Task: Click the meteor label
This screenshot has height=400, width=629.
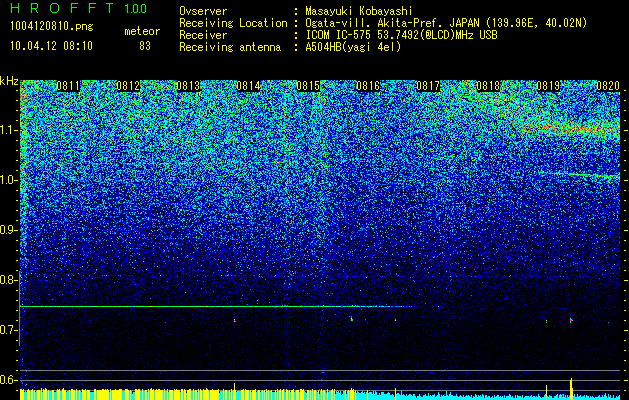Action: tap(142, 31)
